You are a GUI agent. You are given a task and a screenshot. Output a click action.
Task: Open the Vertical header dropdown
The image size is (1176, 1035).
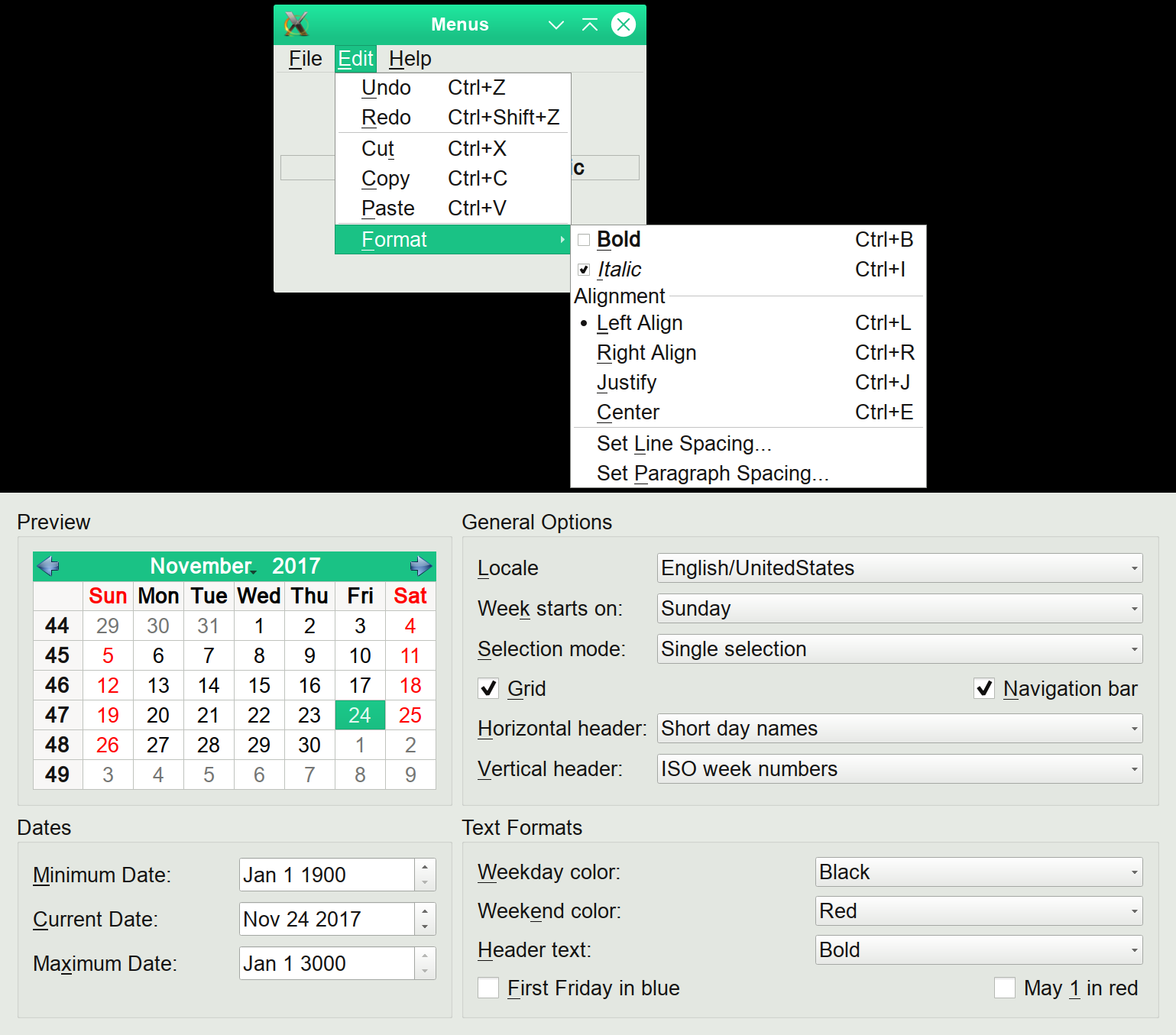pyautogui.click(x=899, y=769)
